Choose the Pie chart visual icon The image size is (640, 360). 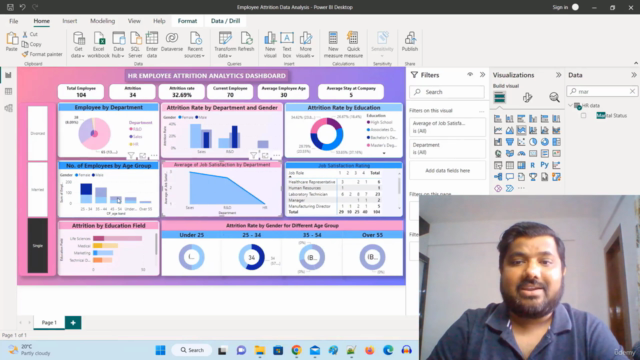[533, 142]
